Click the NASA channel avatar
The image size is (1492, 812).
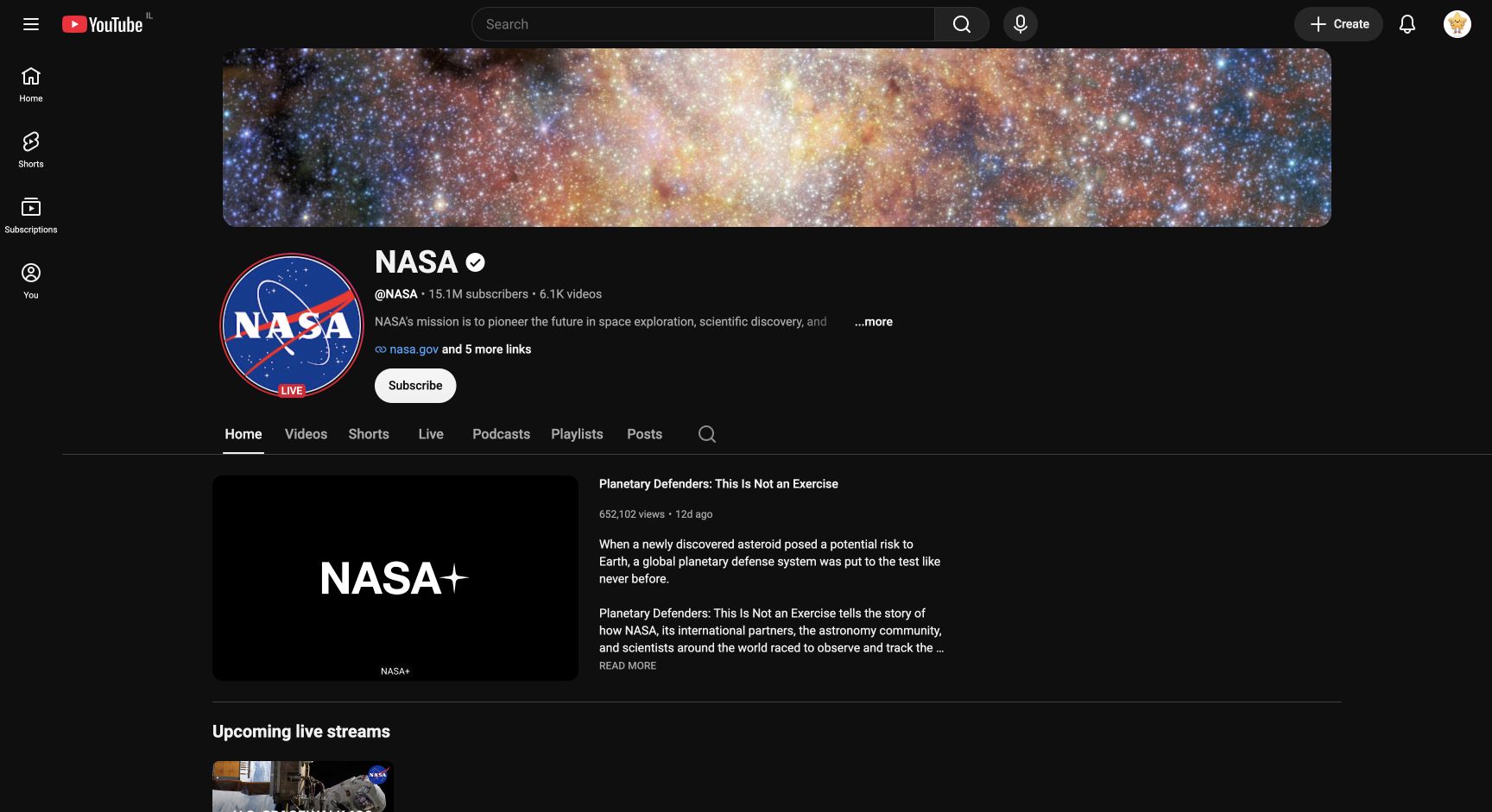pyautogui.click(x=292, y=325)
